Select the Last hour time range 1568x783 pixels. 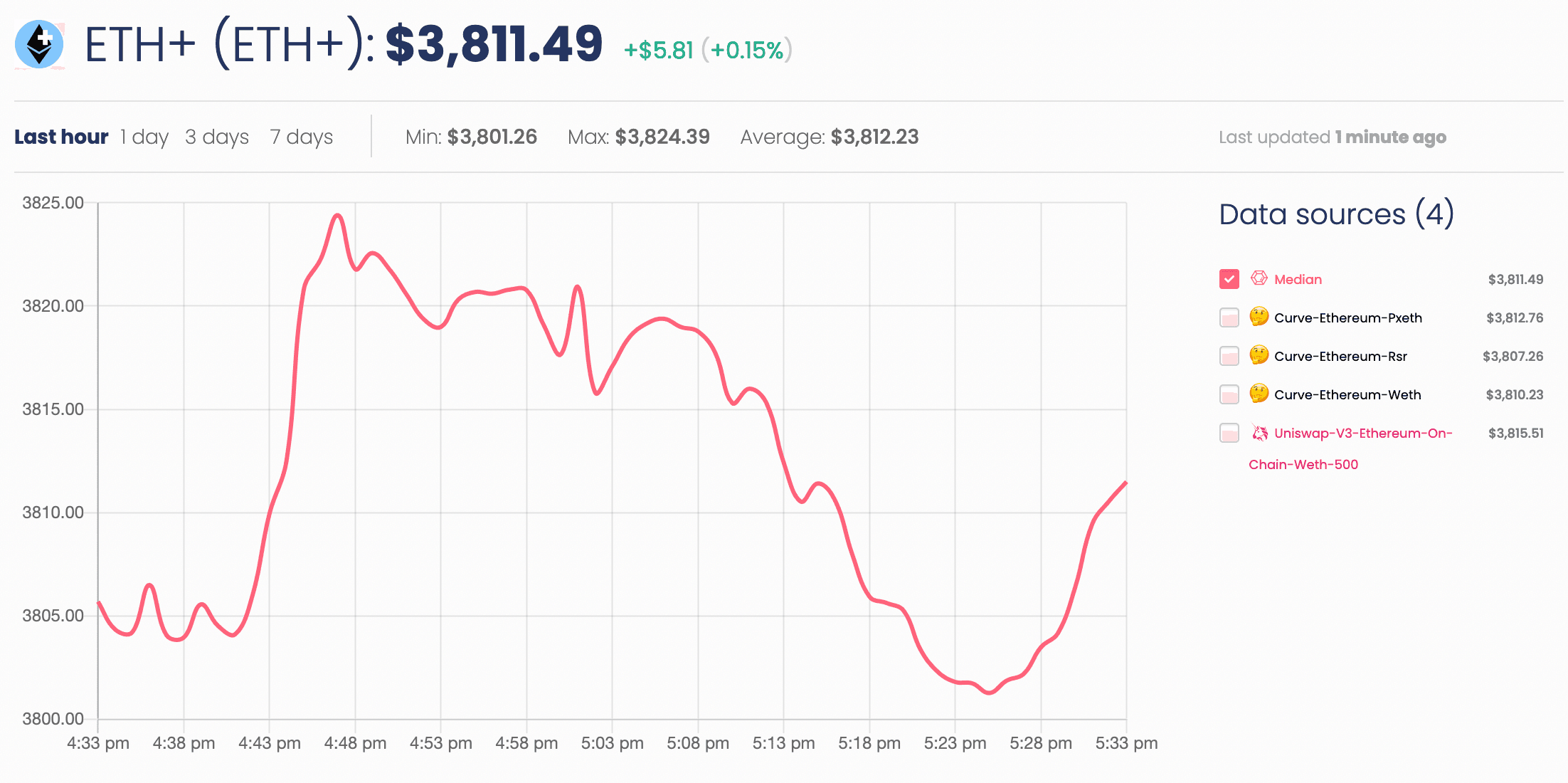(x=61, y=137)
